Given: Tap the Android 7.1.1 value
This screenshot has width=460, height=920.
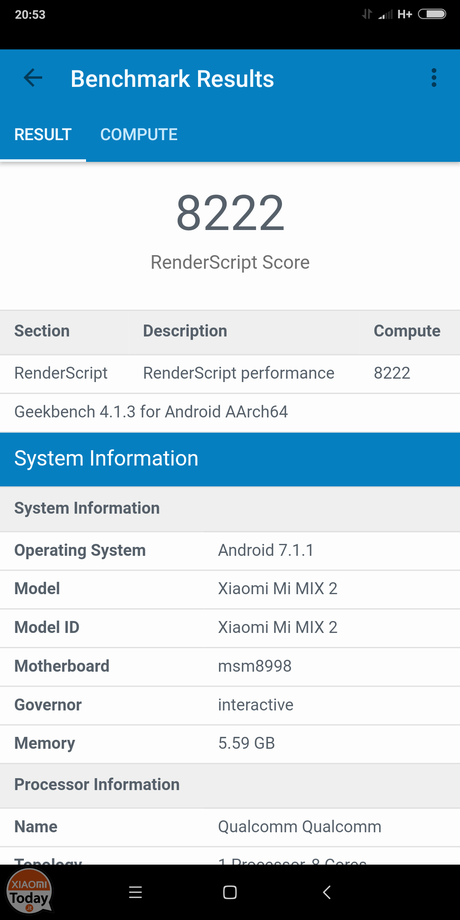Looking at the screenshot, I should point(266,550).
